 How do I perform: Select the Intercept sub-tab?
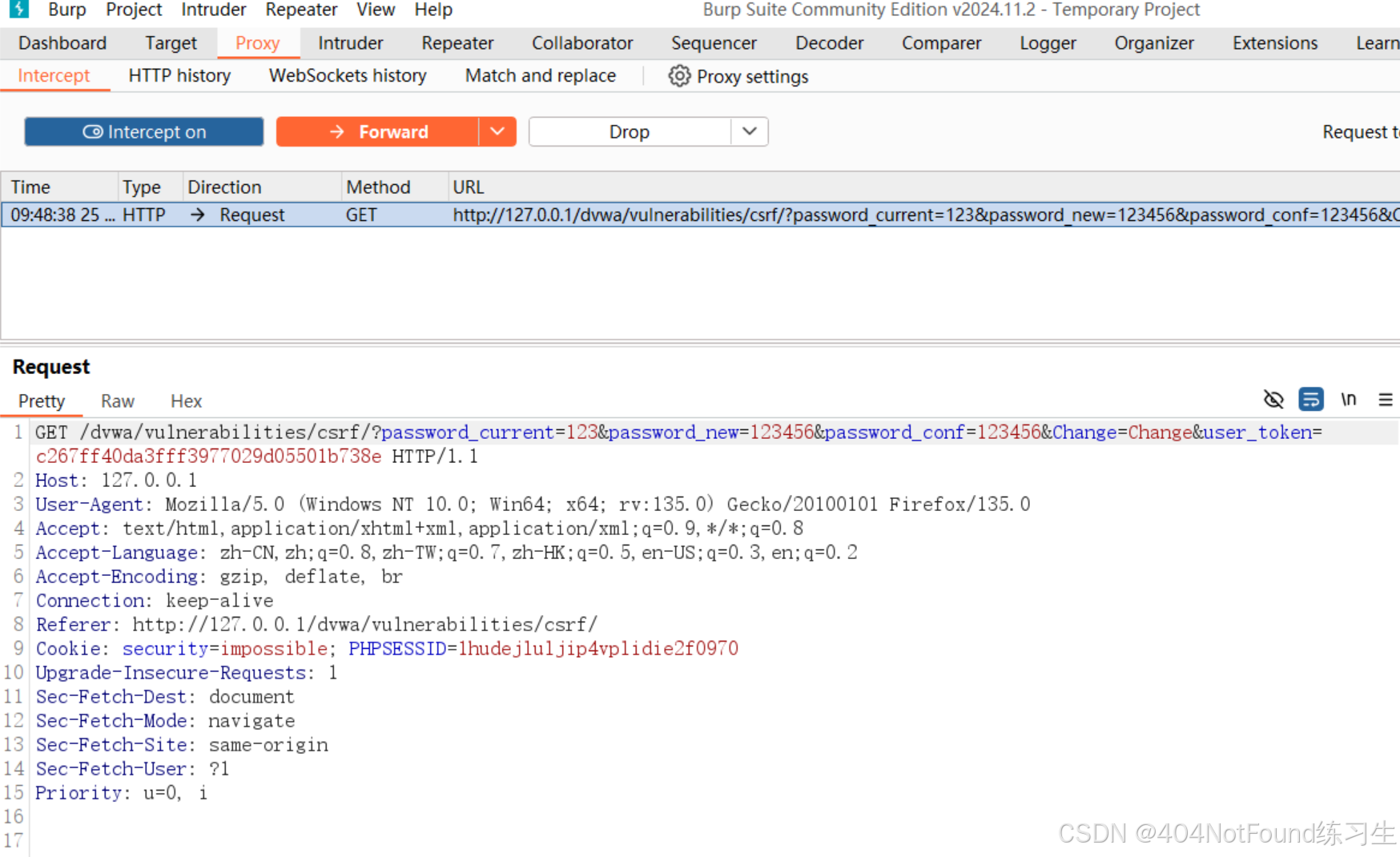tap(54, 76)
